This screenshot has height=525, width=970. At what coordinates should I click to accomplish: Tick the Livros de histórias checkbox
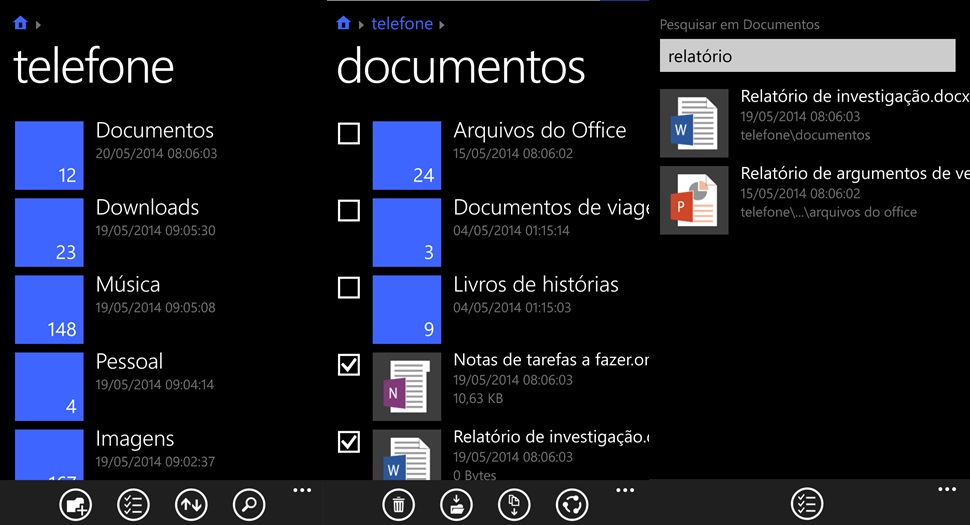click(349, 288)
